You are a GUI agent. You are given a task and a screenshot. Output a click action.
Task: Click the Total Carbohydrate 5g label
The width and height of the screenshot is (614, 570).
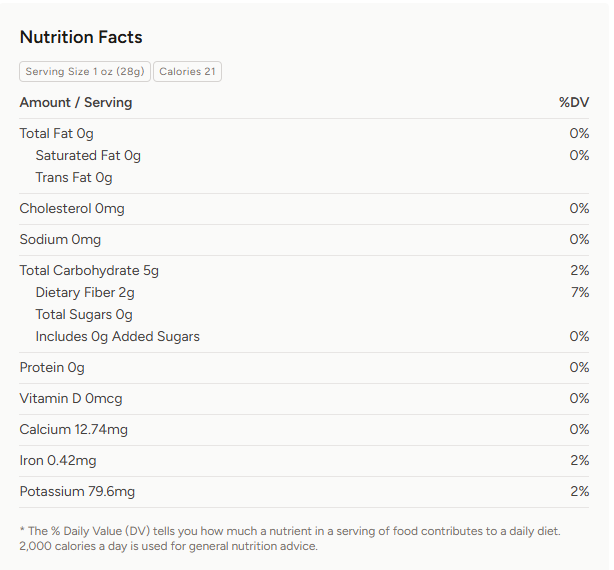point(89,270)
